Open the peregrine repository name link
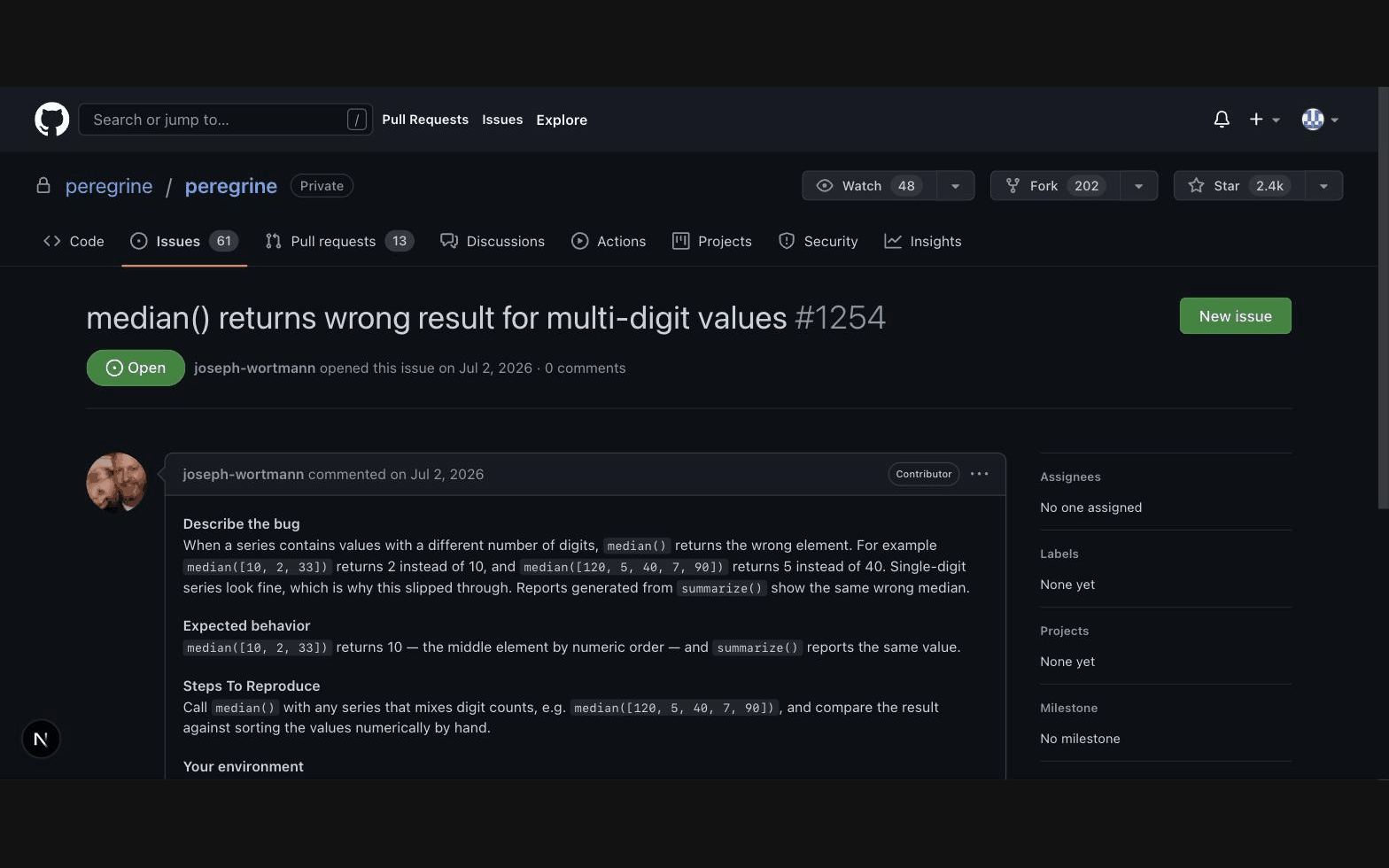Viewport: 1389px width, 868px height. pyautogui.click(x=231, y=186)
